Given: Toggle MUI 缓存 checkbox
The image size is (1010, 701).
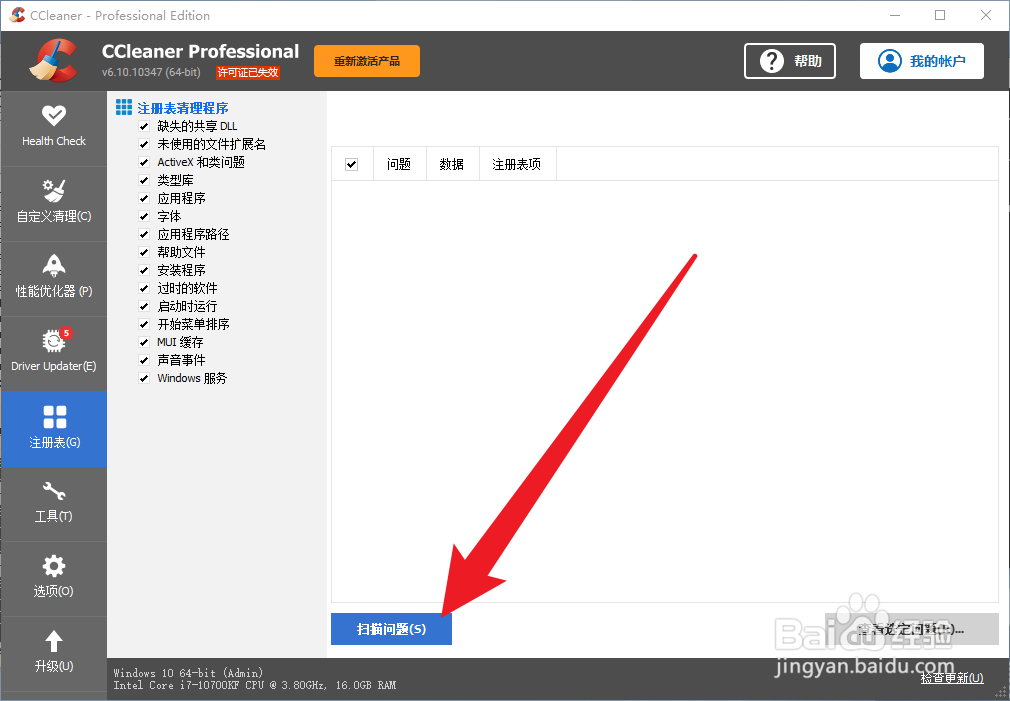Looking at the screenshot, I should click(144, 342).
